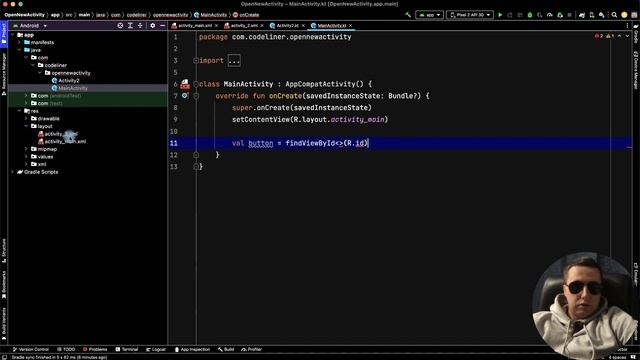Expand the manifests folder
Screen dimensions: 640x360
click(19, 42)
